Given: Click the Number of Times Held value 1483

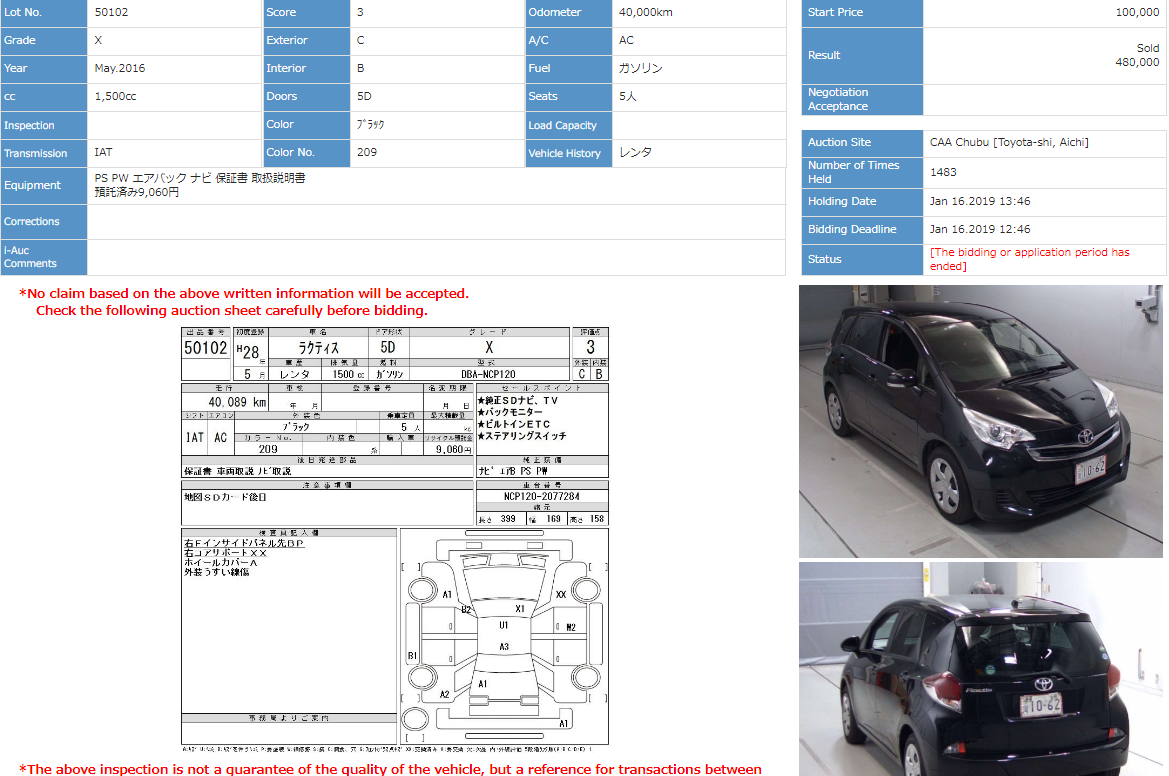Looking at the screenshot, I should pyautogui.click(x=943, y=172).
